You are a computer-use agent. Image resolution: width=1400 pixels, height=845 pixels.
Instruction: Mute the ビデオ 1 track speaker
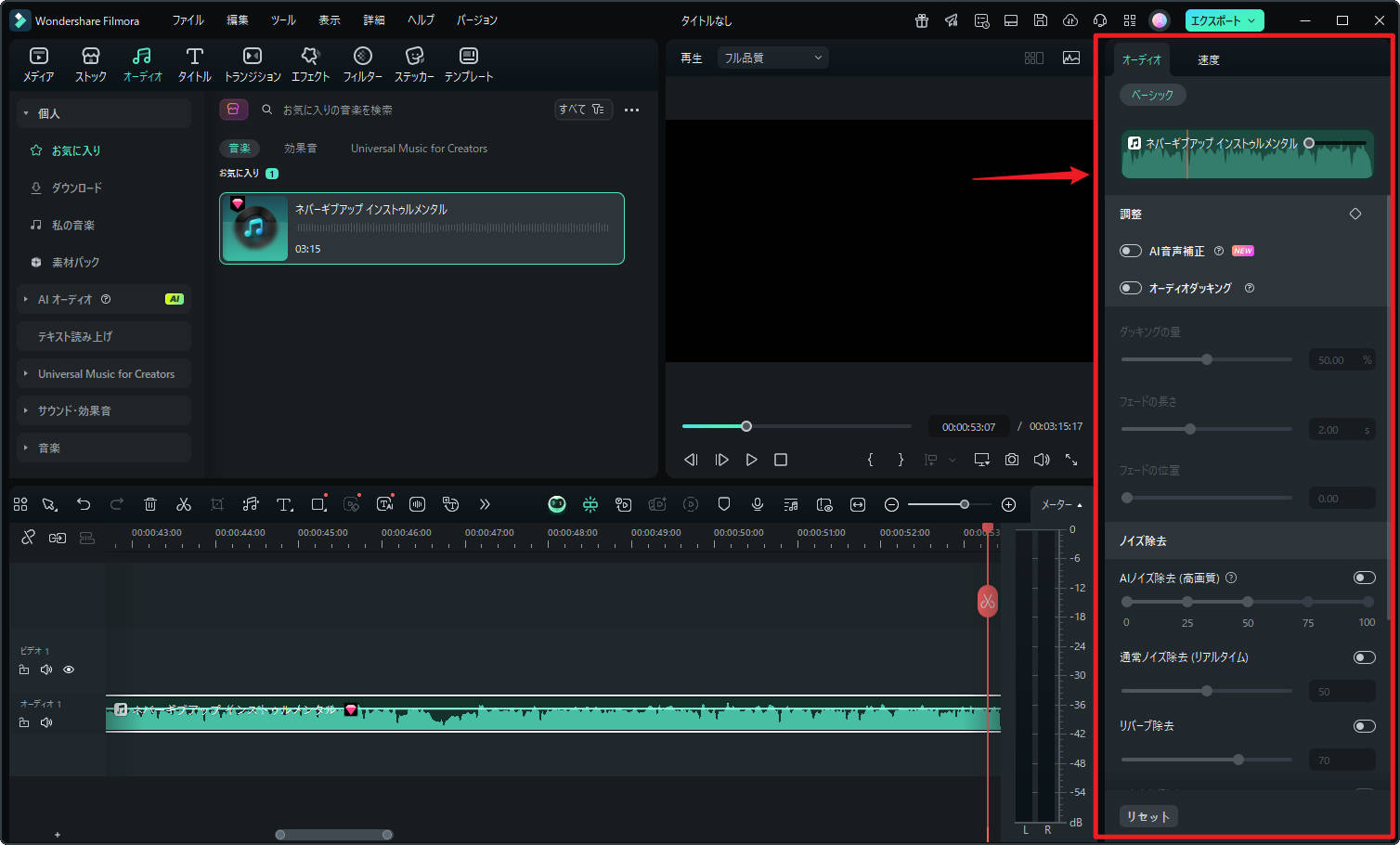coord(46,669)
